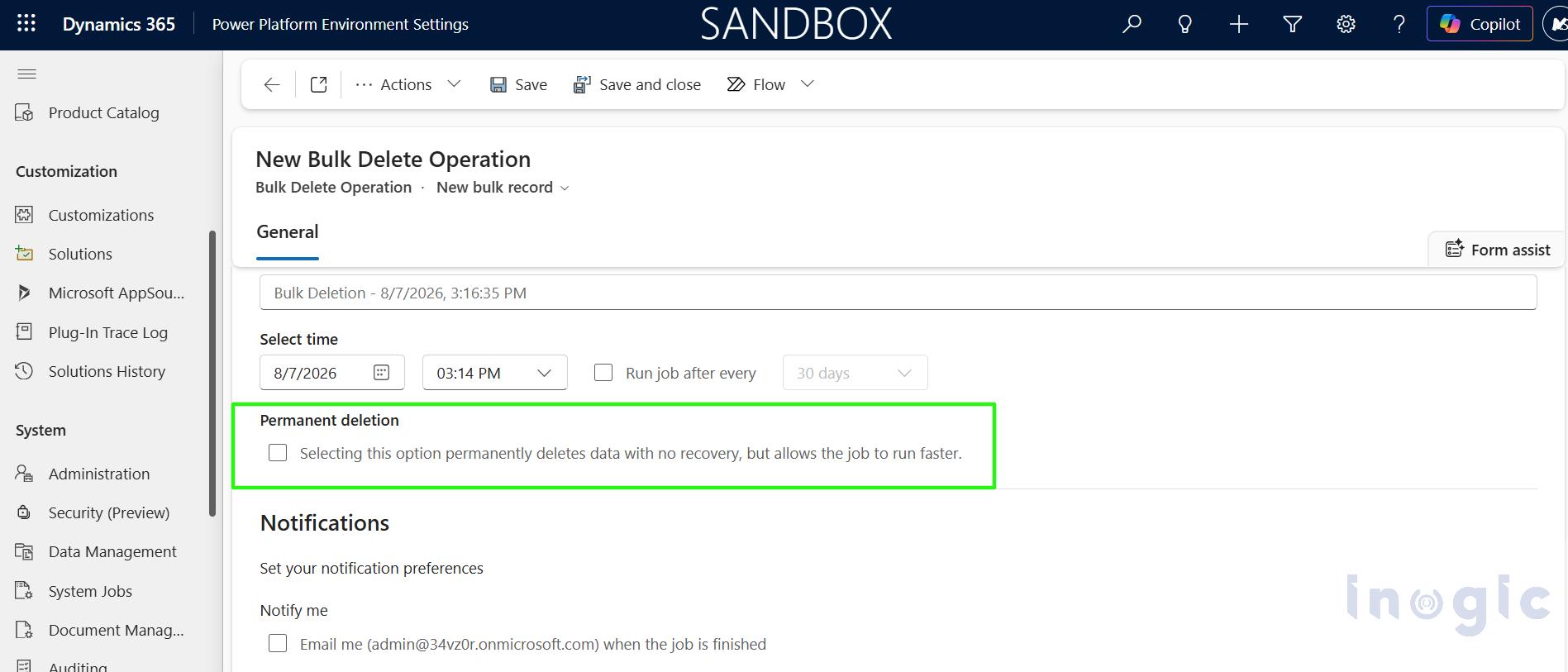Click the Customizations sidebar icon

24,215
